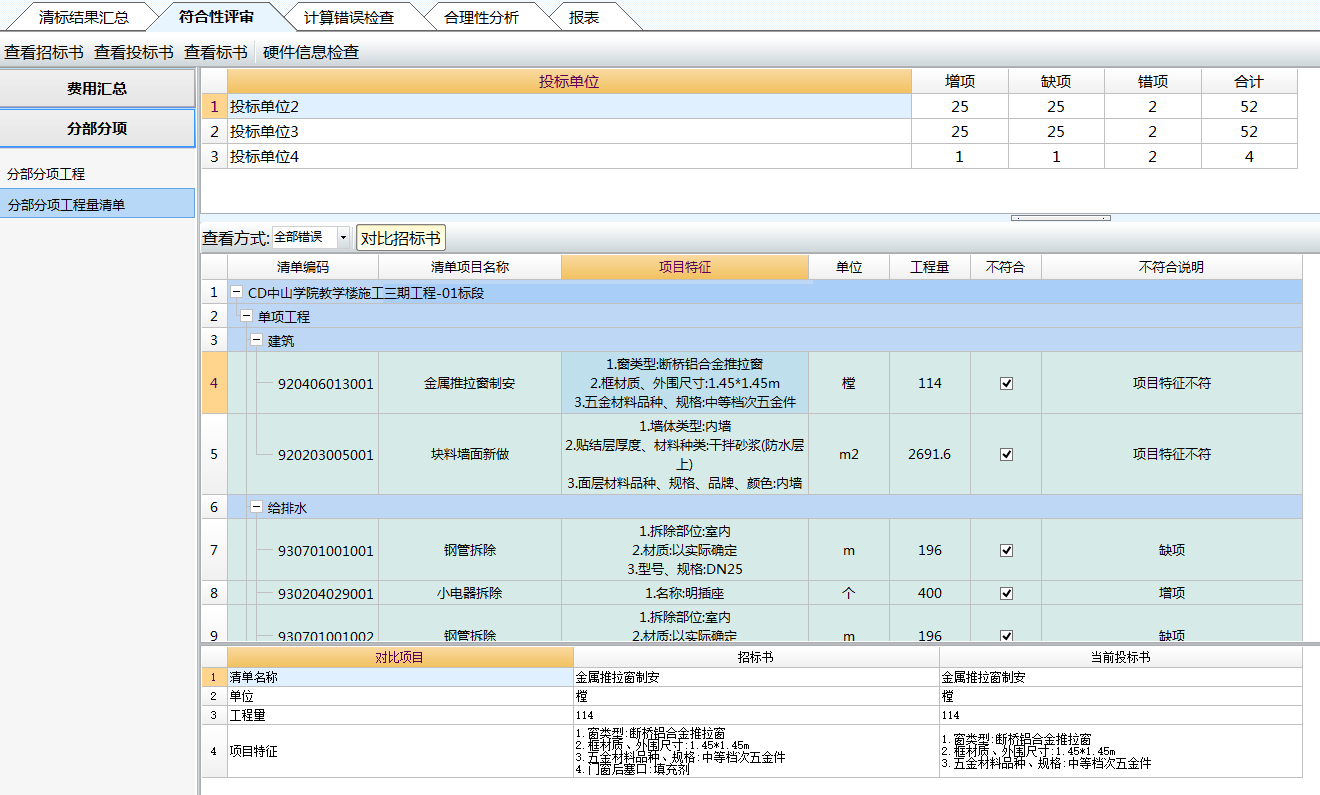Viewport: 1320px width, 795px height.
Task: Click 查看招标书 in the toolbar
Action: tap(44, 52)
